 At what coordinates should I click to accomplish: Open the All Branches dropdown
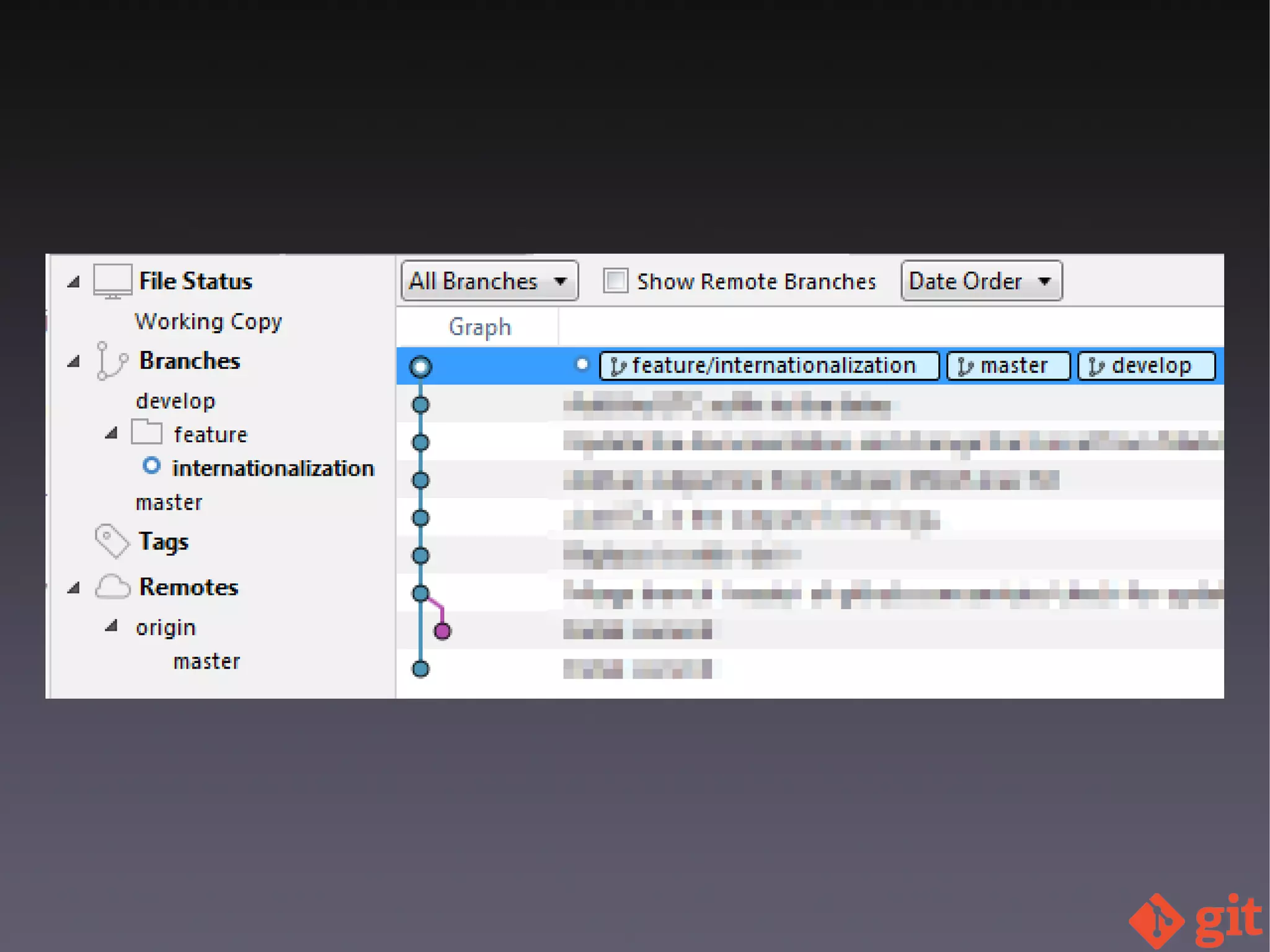coord(489,281)
